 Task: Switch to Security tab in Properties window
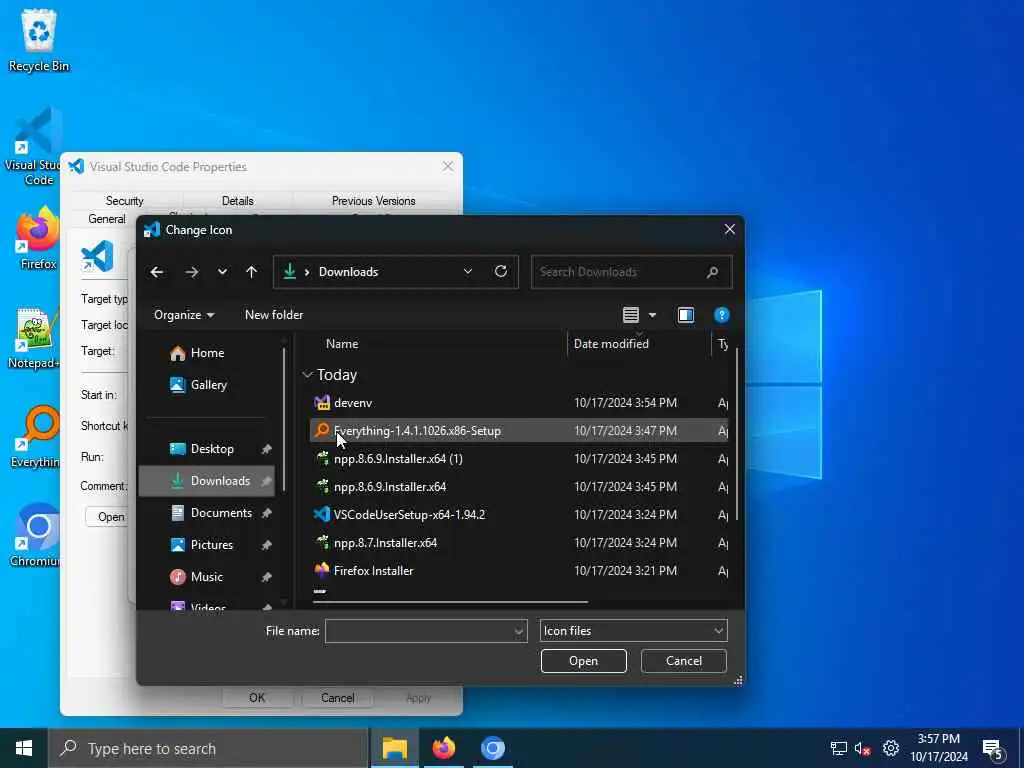pos(124,200)
